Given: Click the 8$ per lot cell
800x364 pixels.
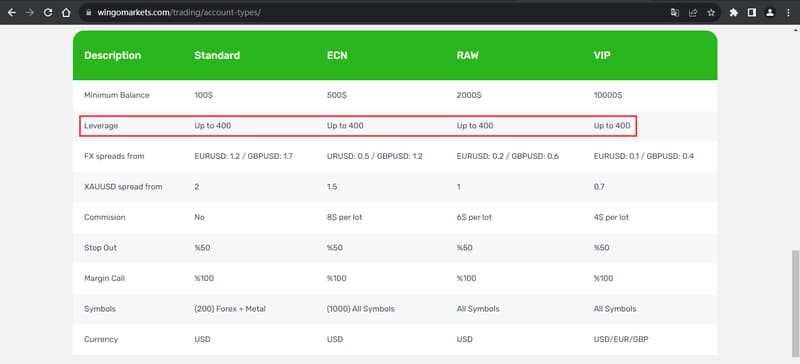Looking at the screenshot, I should [x=345, y=217].
